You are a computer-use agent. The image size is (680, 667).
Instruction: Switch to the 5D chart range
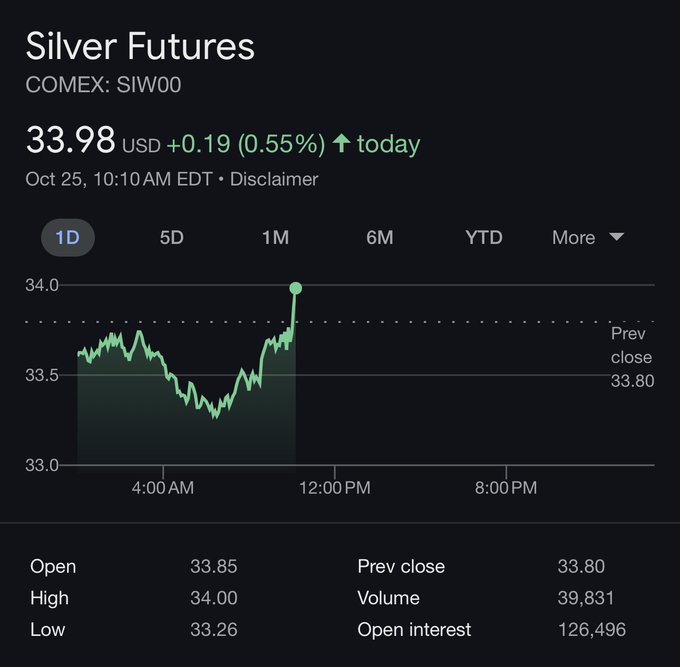click(172, 237)
